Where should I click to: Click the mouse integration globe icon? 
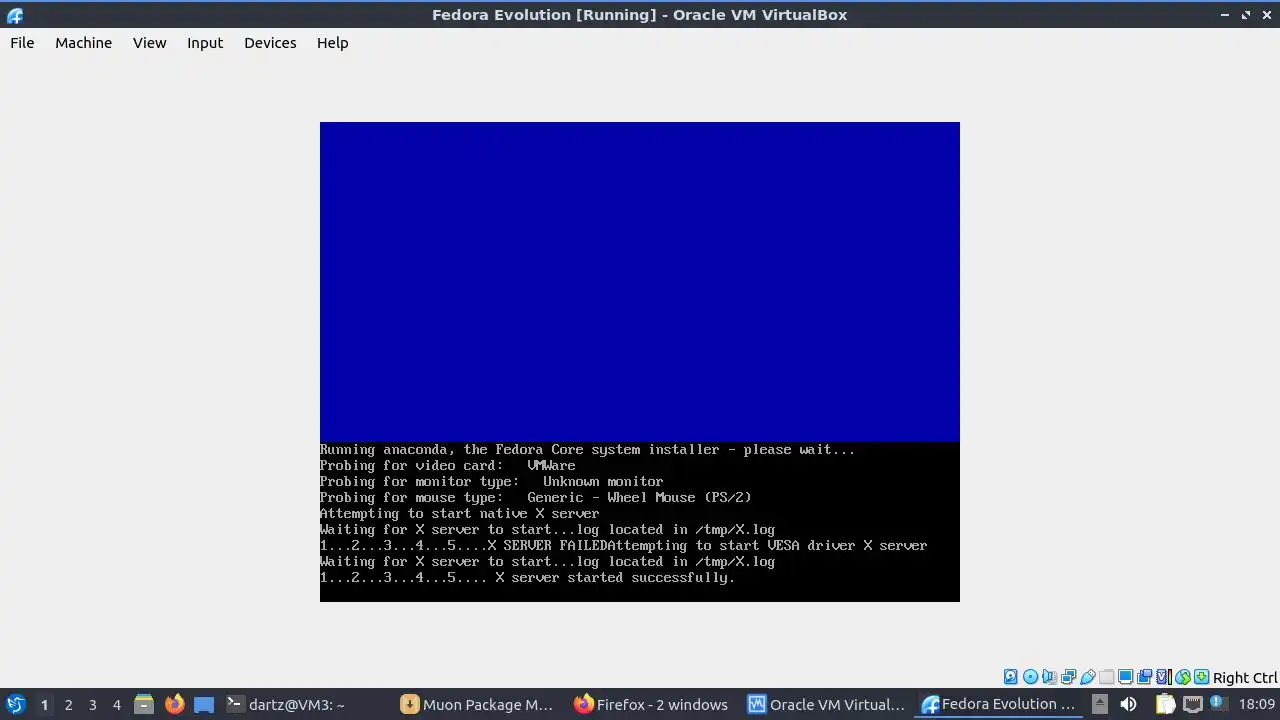[x=1182, y=677]
